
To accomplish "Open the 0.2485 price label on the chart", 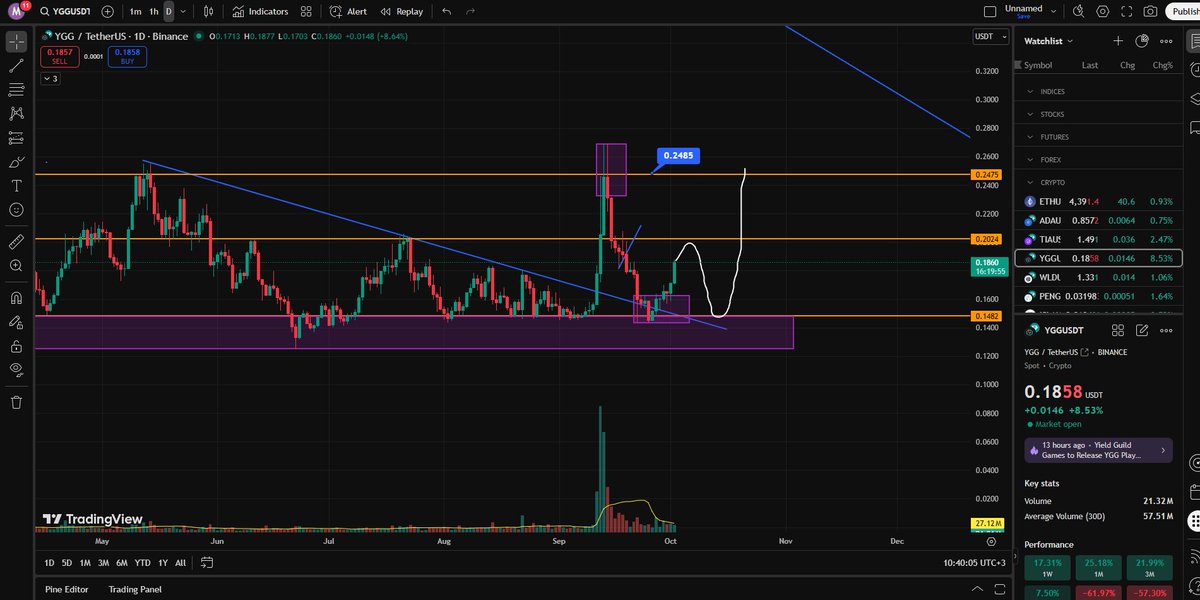I will [x=679, y=156].
